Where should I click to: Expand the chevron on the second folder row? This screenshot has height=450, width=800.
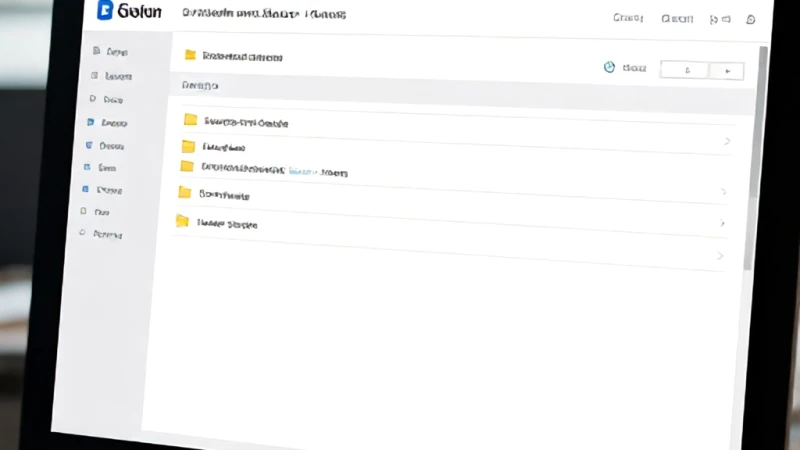pyautogui.click(x=728, y=141)
